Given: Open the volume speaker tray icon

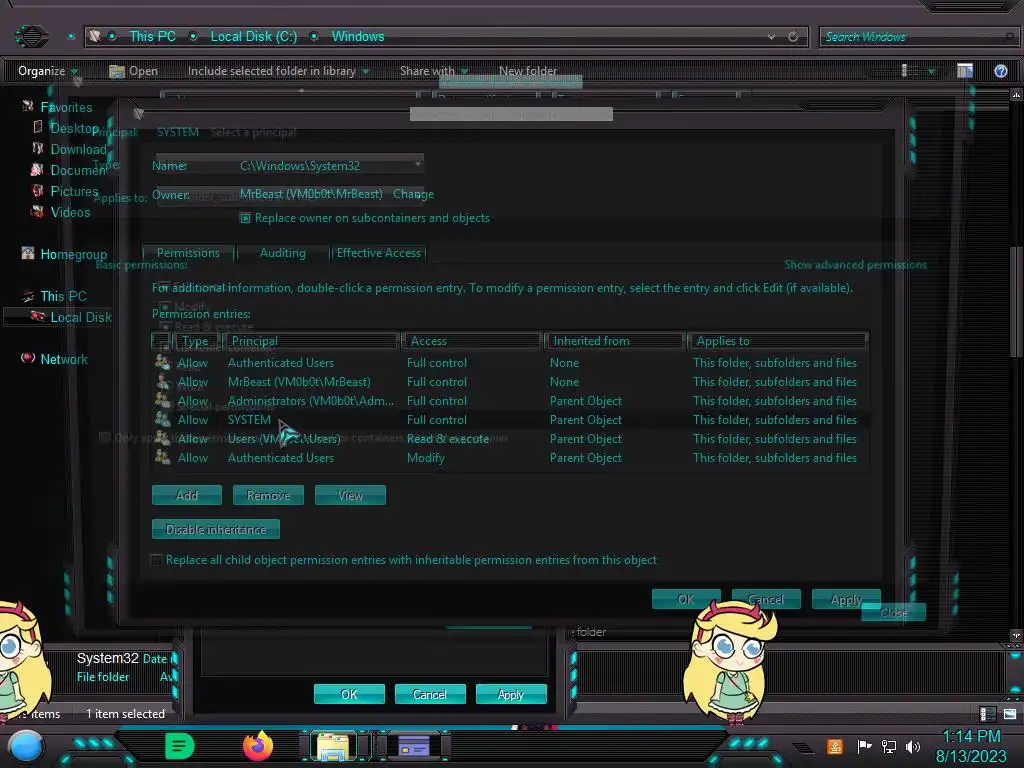Looking at the screenshot, I should 913,746.
